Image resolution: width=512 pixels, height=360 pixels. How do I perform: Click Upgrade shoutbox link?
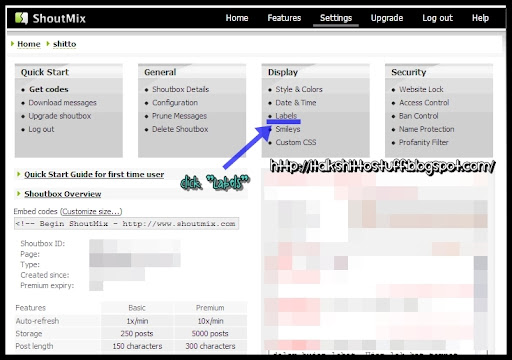pos(60,116)
